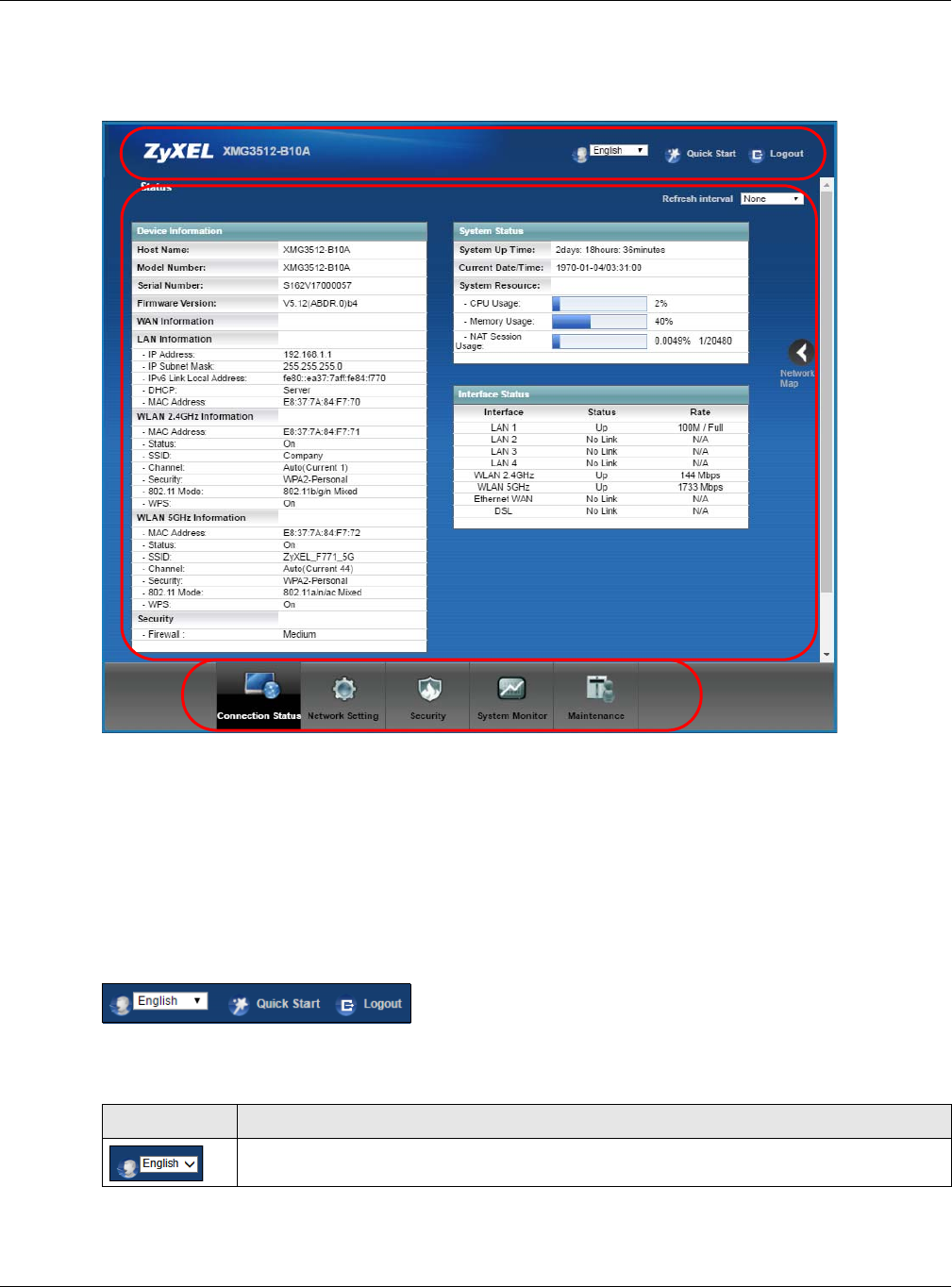This screenshot has height=1287, width=952.
Task: Select the Network Setting tab label
Action: coord(342,716)
